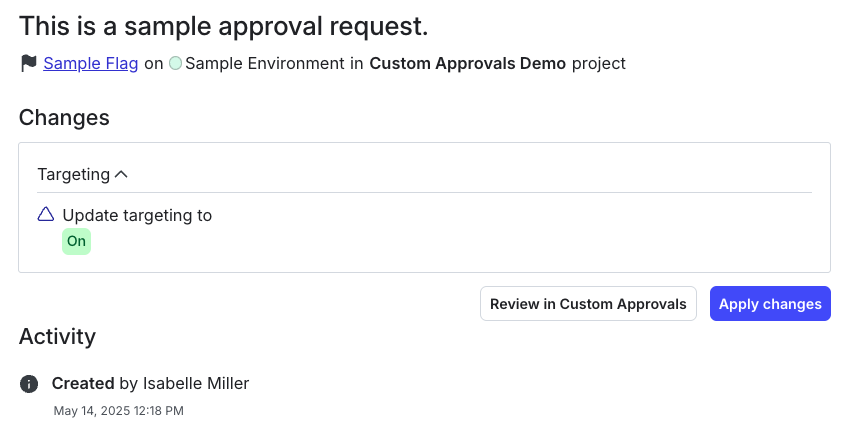Click the May 14, 2025 timestamp
The height and width of the screenshot is (445, 851).
(x=118, y=411)
